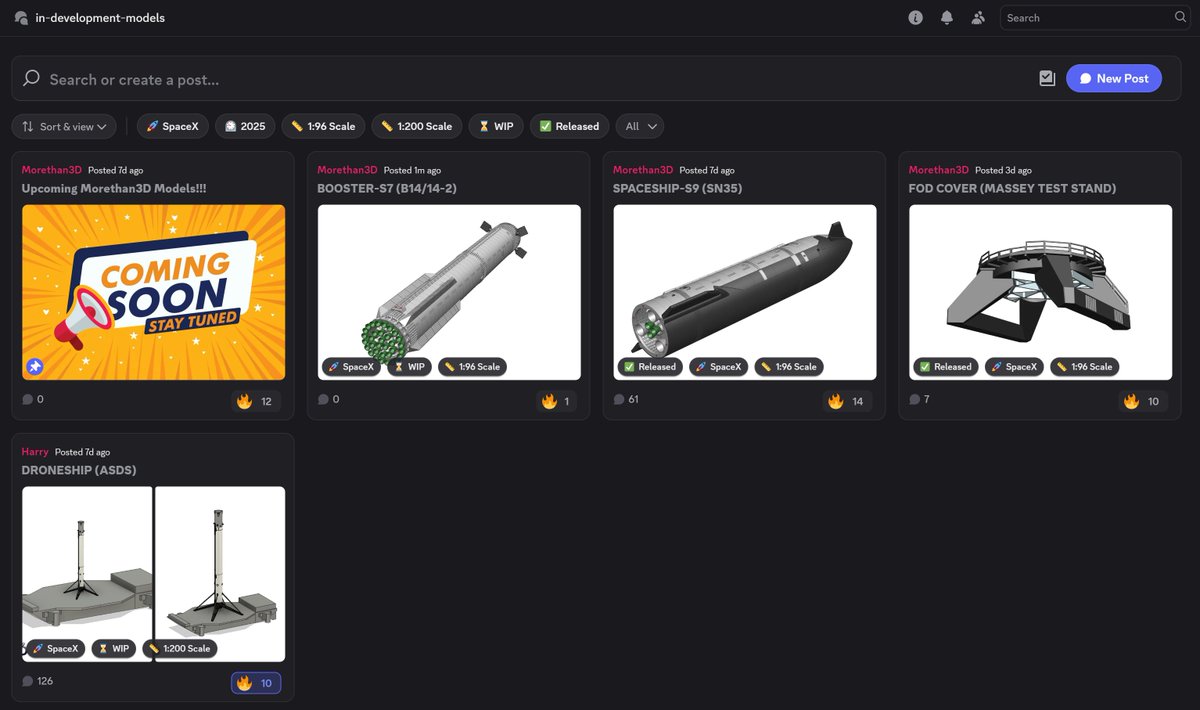Click the New Post button
The height and width of the screenshot is (710, 1200).
[1114, 78]
